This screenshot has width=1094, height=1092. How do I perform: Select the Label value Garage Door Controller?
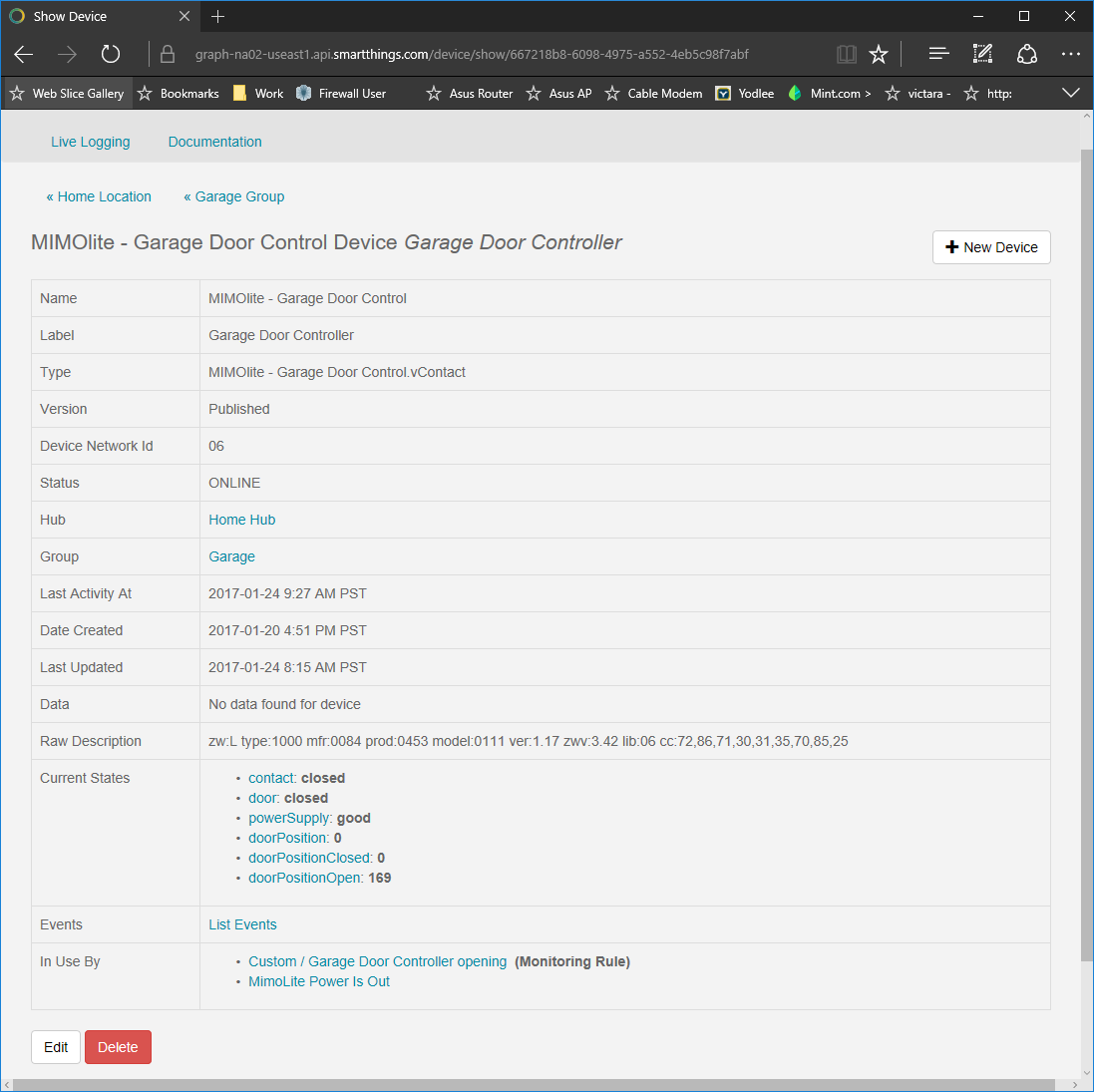(x=281, y=336)
